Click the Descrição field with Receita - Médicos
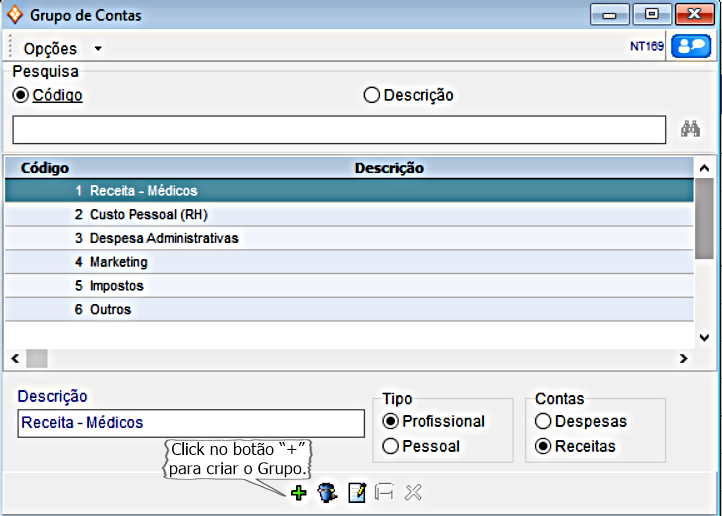The height and width of the screenshot is (516, 722). pos(191,423)
